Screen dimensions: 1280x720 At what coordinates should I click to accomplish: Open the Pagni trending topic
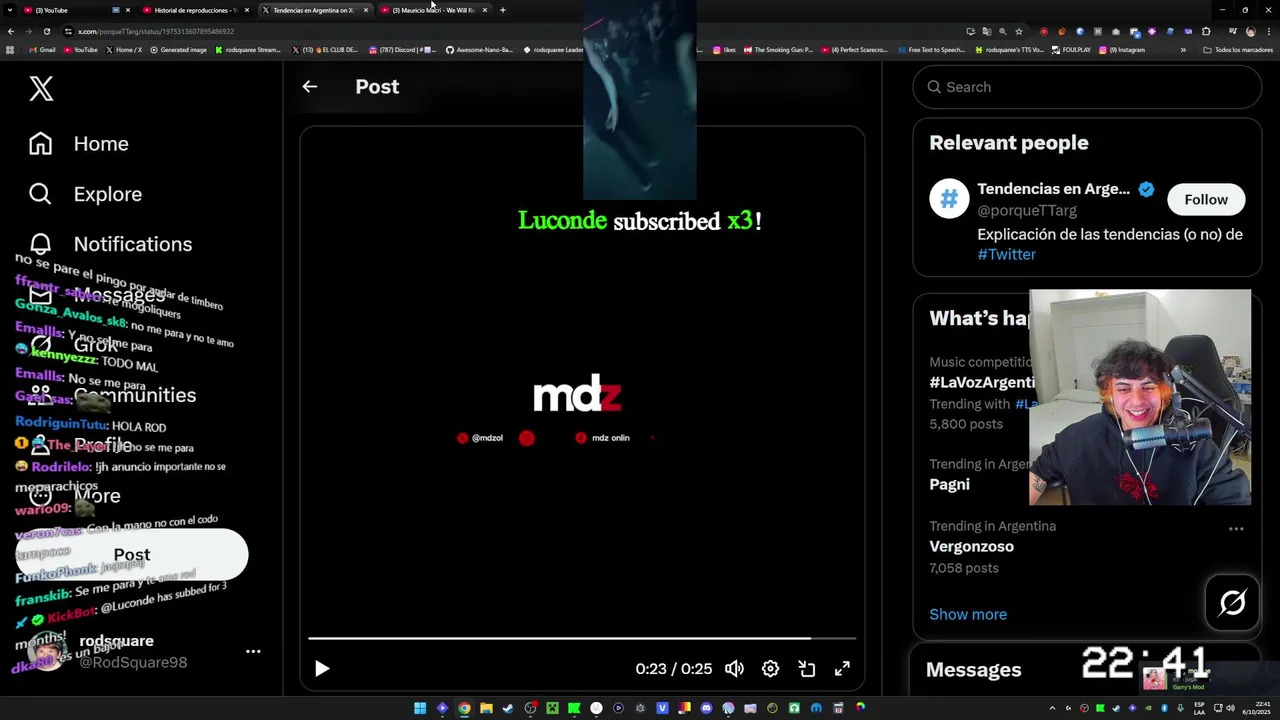tap(949, 484)
